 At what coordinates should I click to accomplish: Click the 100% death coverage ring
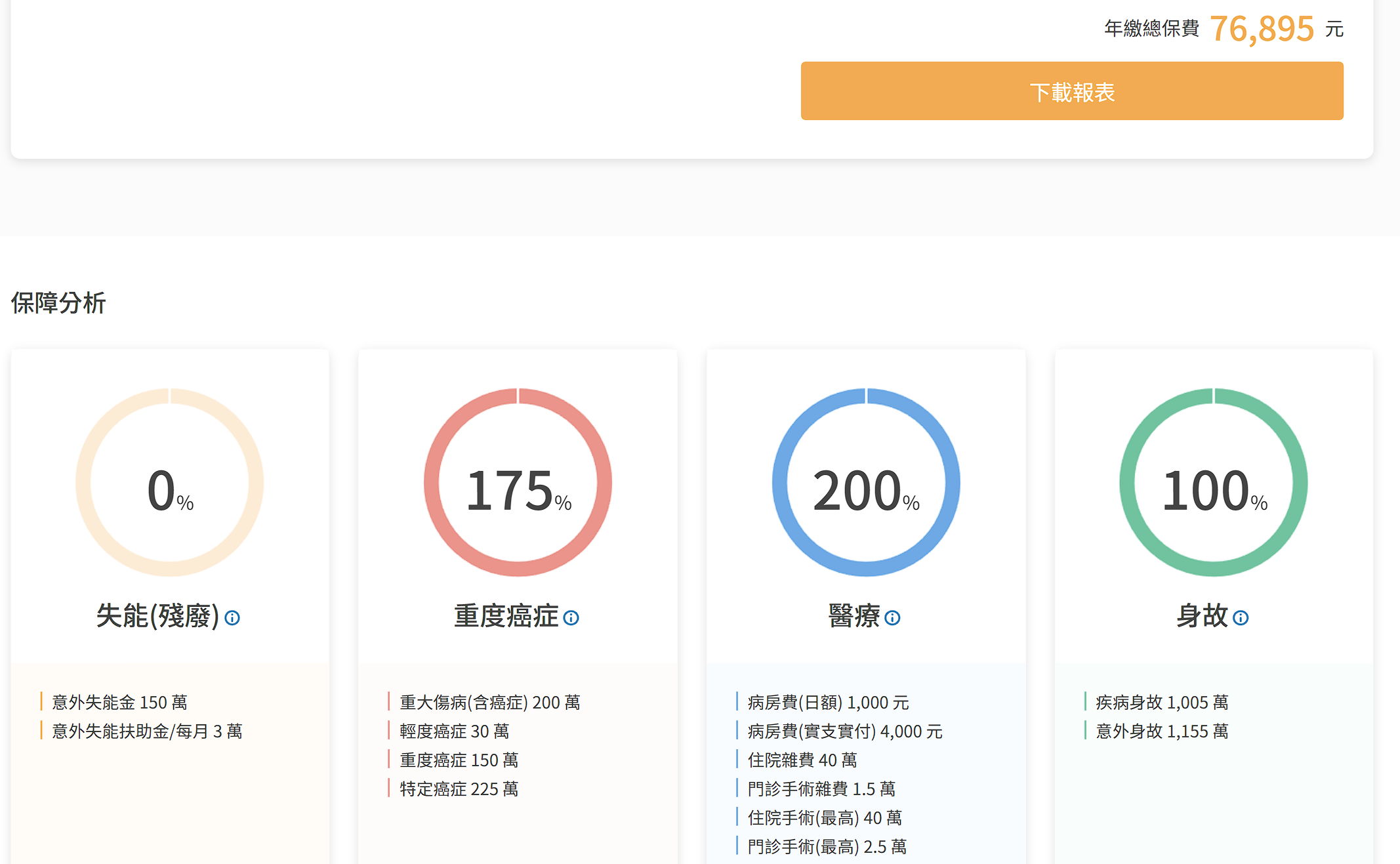(1214, 483)
